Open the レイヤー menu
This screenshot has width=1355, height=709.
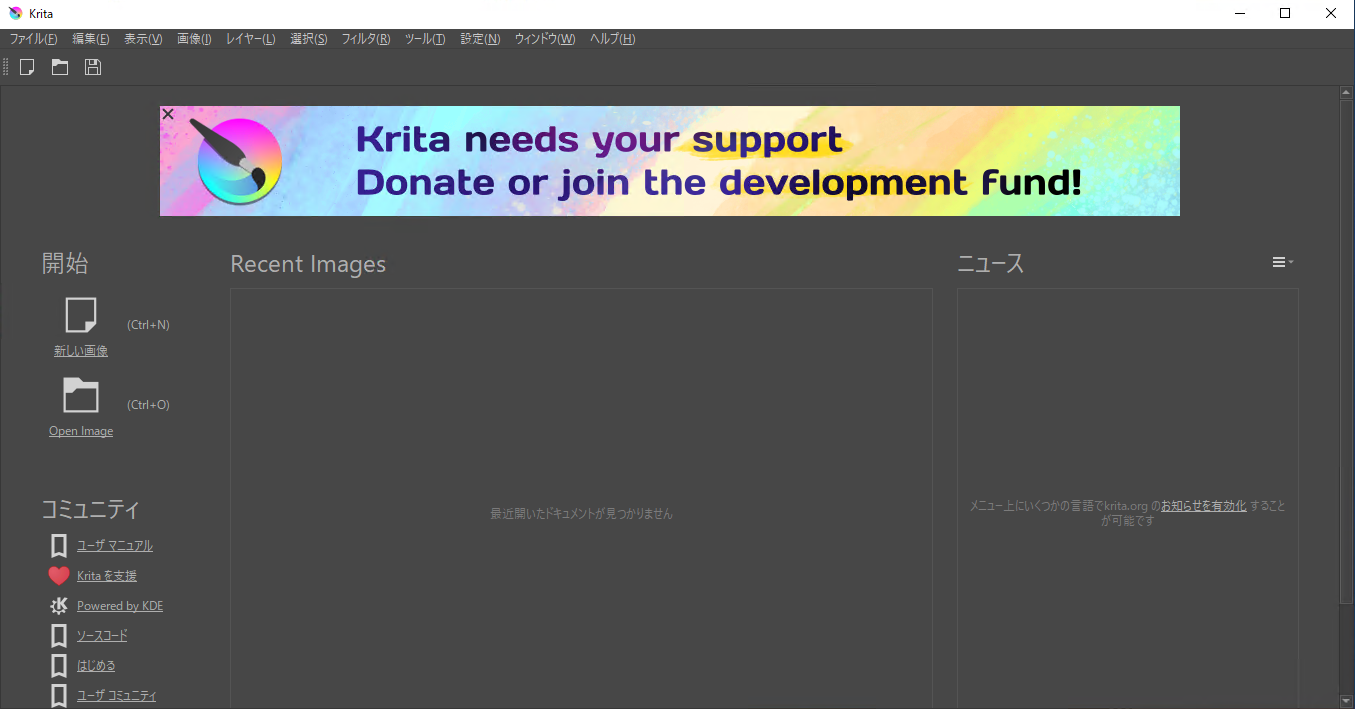tap(249, 39)
